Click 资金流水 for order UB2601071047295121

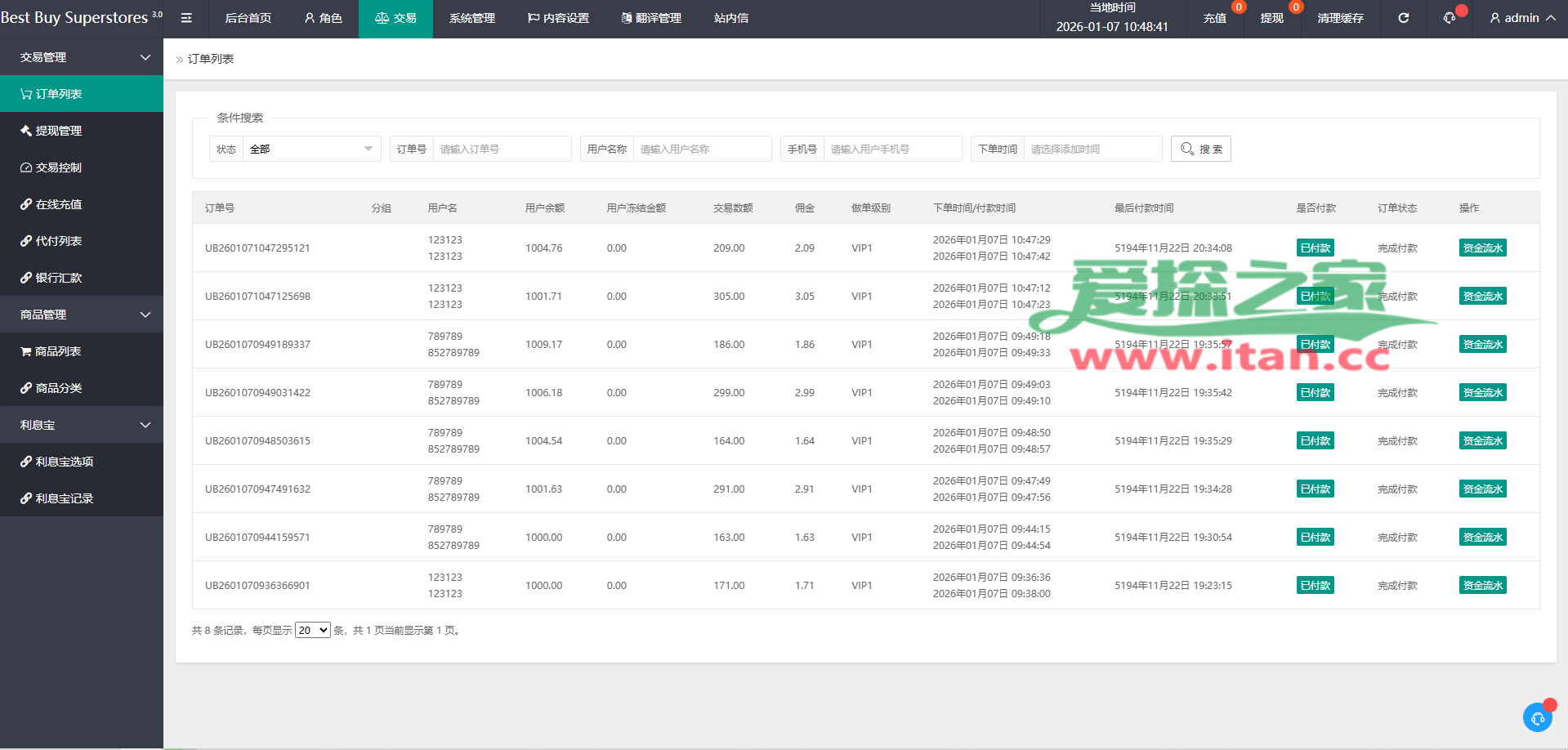coord(1482,248)
